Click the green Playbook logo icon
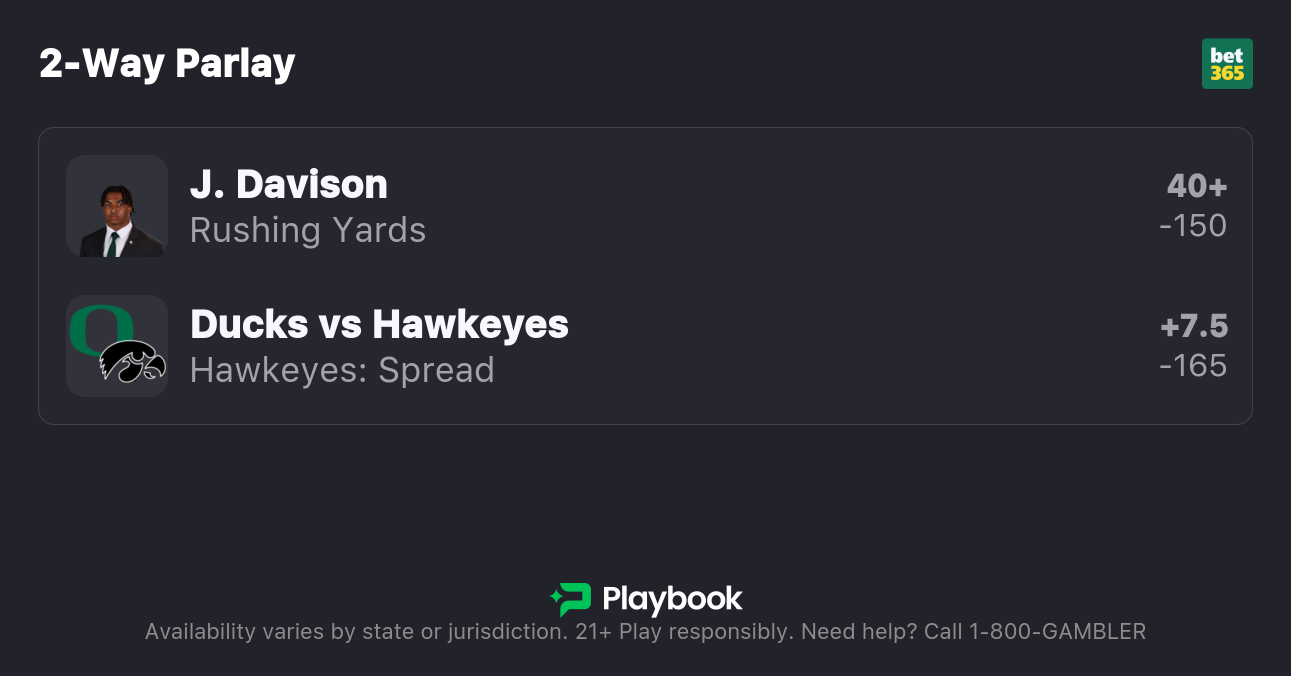 [571, 599]
